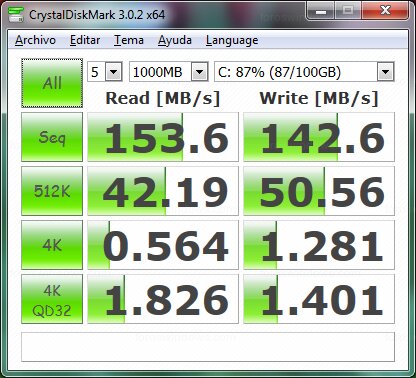
Task: Click the 4K write result 1.281
Action: [319, 245]
